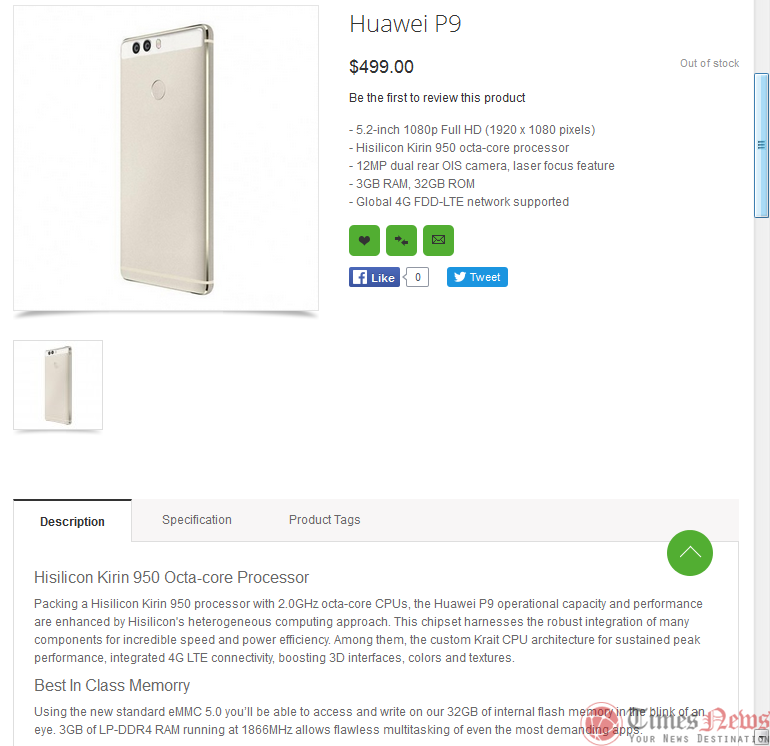
Task: Share the product via Tweet button
Action: (x=477, y=277)
